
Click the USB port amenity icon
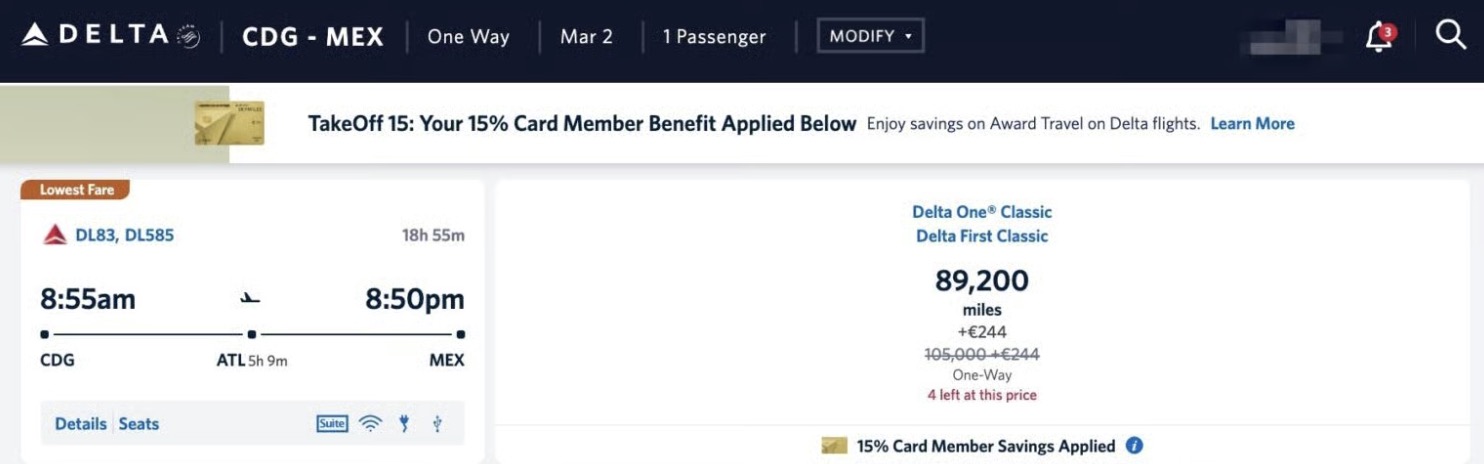437,424
